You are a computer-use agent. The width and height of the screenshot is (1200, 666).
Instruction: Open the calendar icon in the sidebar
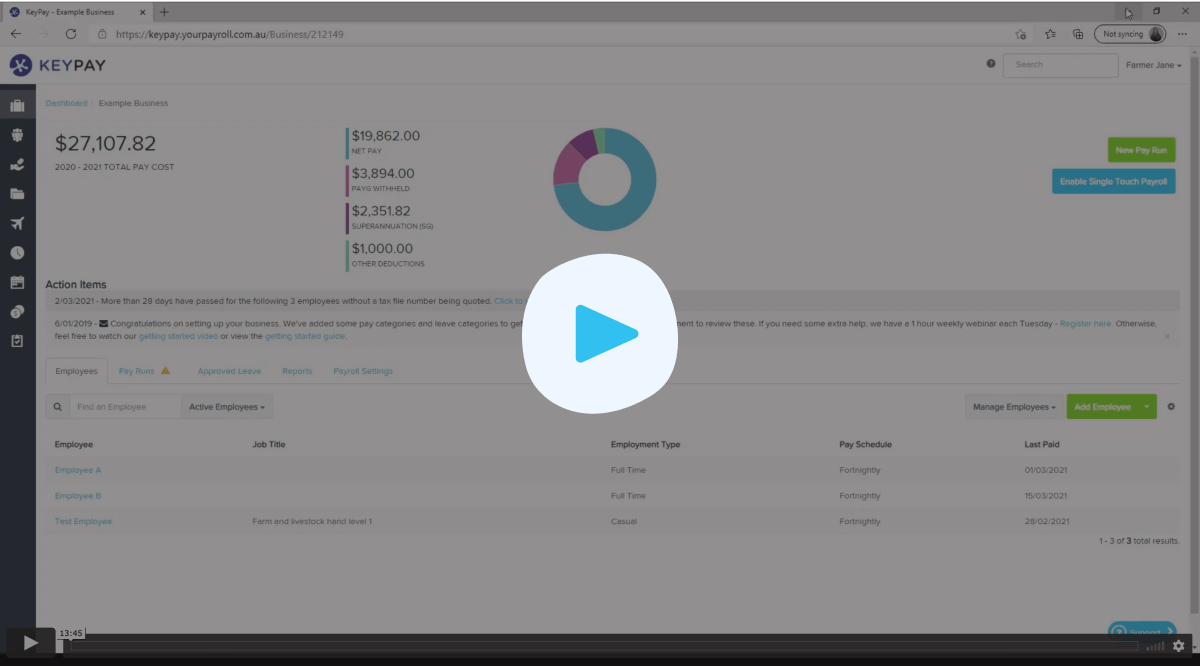point(18,282)
